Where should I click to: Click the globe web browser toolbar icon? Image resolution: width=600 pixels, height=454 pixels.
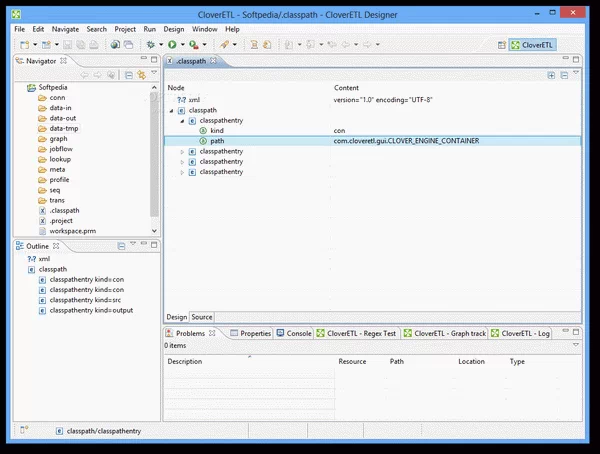coord(115,45)
